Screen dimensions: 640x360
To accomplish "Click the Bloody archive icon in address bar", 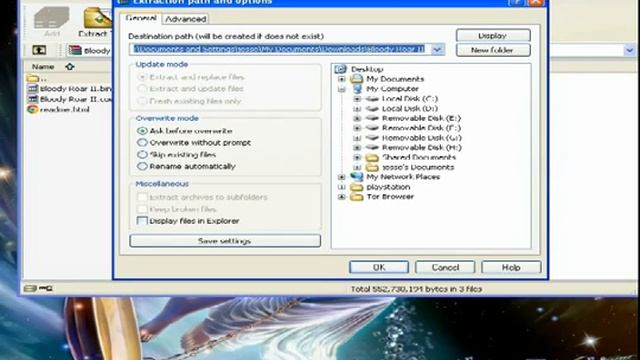I will 75,50.
